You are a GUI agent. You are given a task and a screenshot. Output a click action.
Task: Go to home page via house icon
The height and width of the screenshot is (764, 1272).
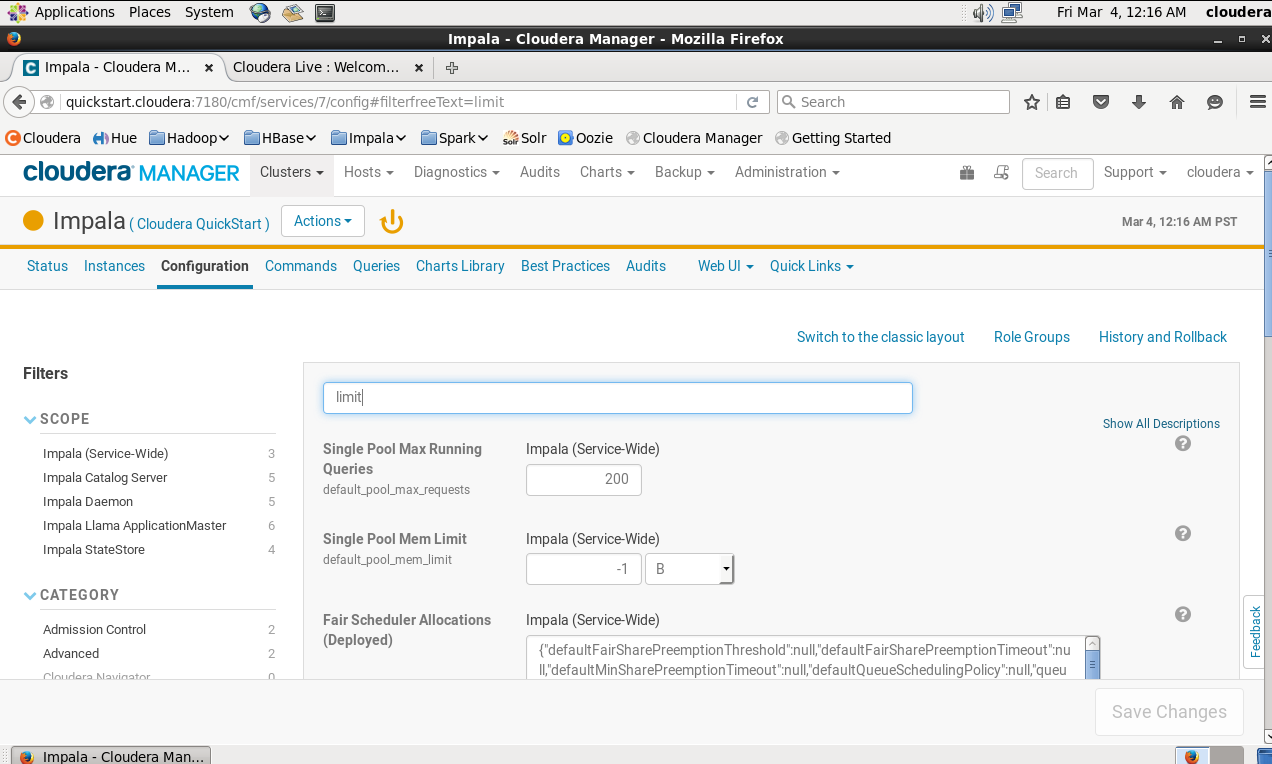click(1177, 102)
